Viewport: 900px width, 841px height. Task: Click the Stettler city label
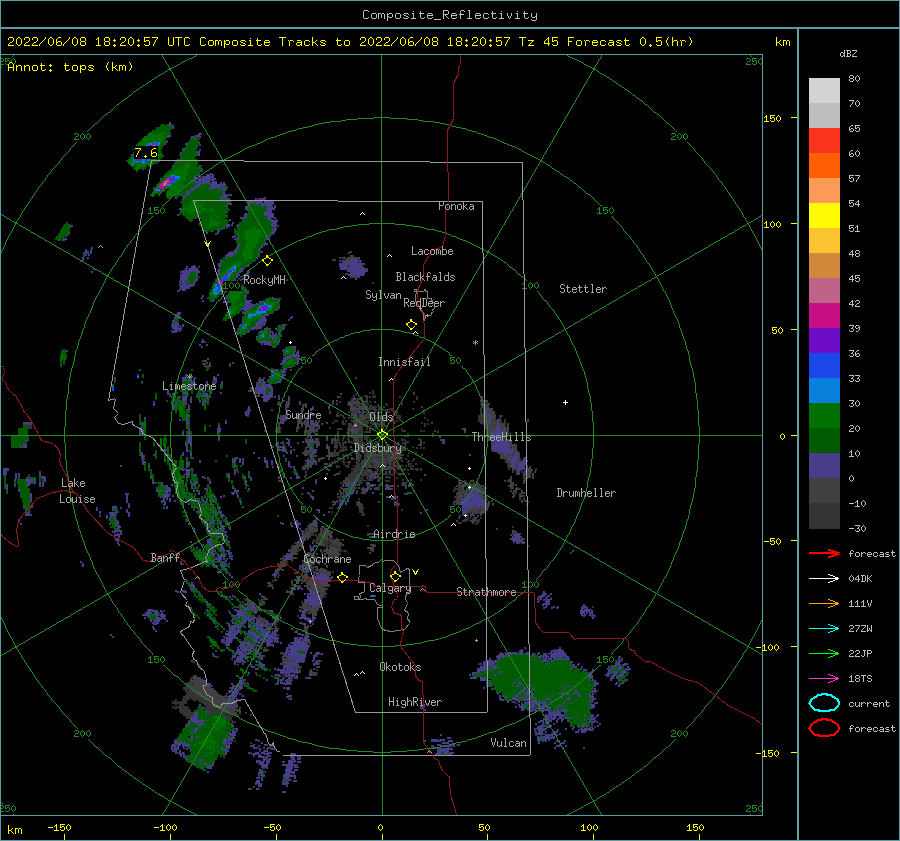coord(583,289)
